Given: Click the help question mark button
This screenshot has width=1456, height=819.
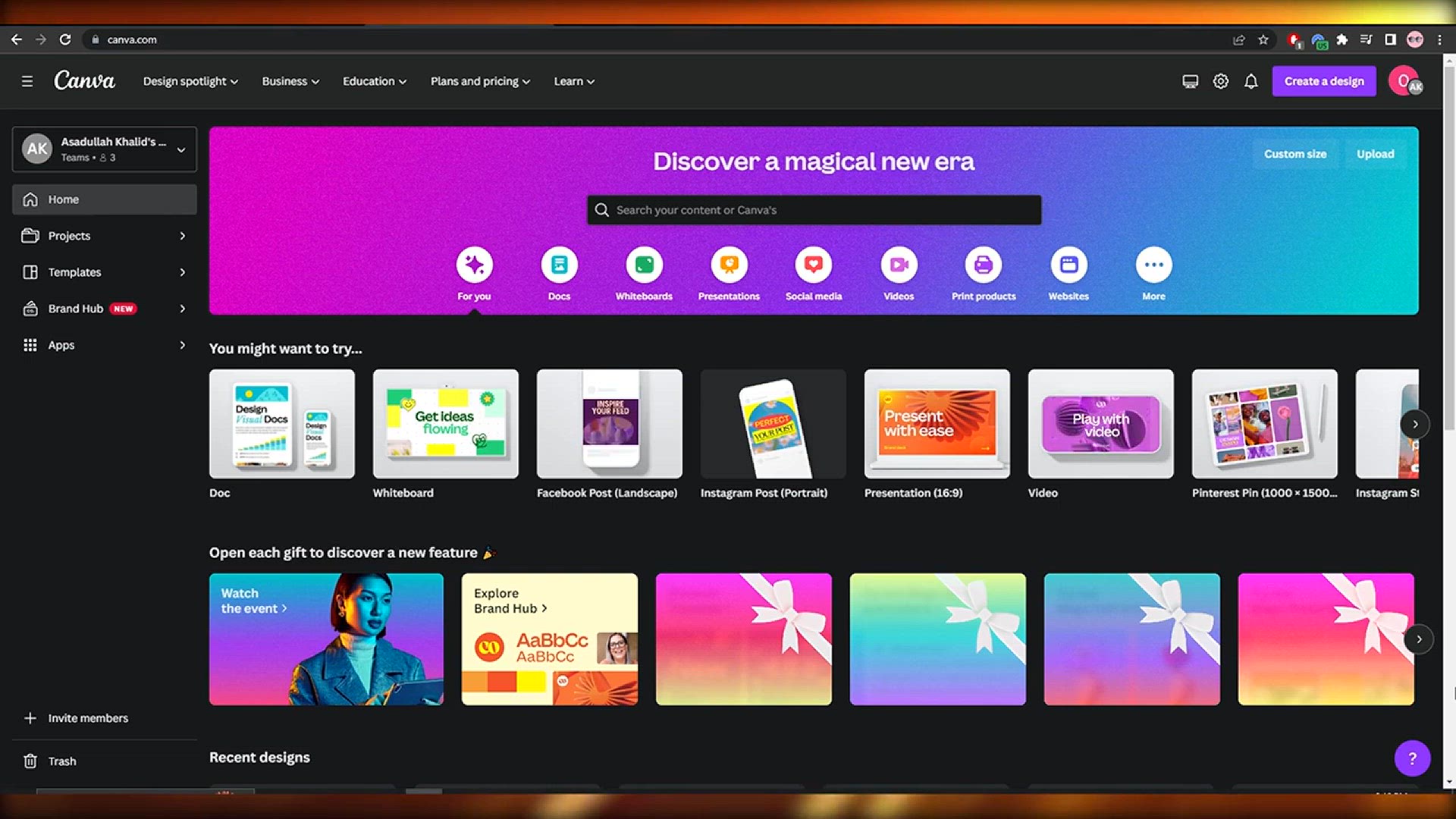Looking at the screenshot, I should point(1412,758).
